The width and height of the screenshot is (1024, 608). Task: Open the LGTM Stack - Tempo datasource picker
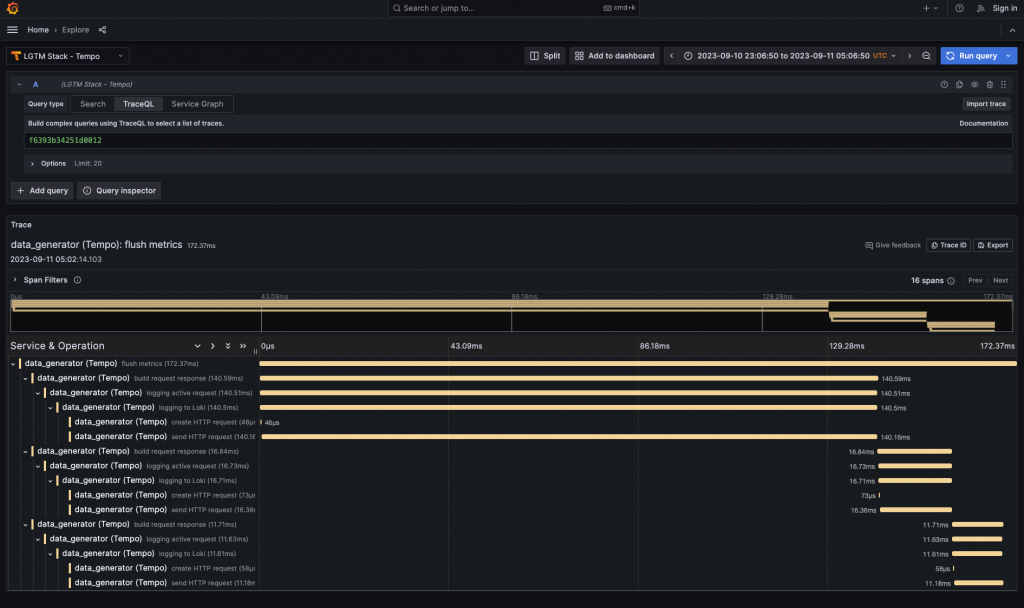tap(68, 56)
